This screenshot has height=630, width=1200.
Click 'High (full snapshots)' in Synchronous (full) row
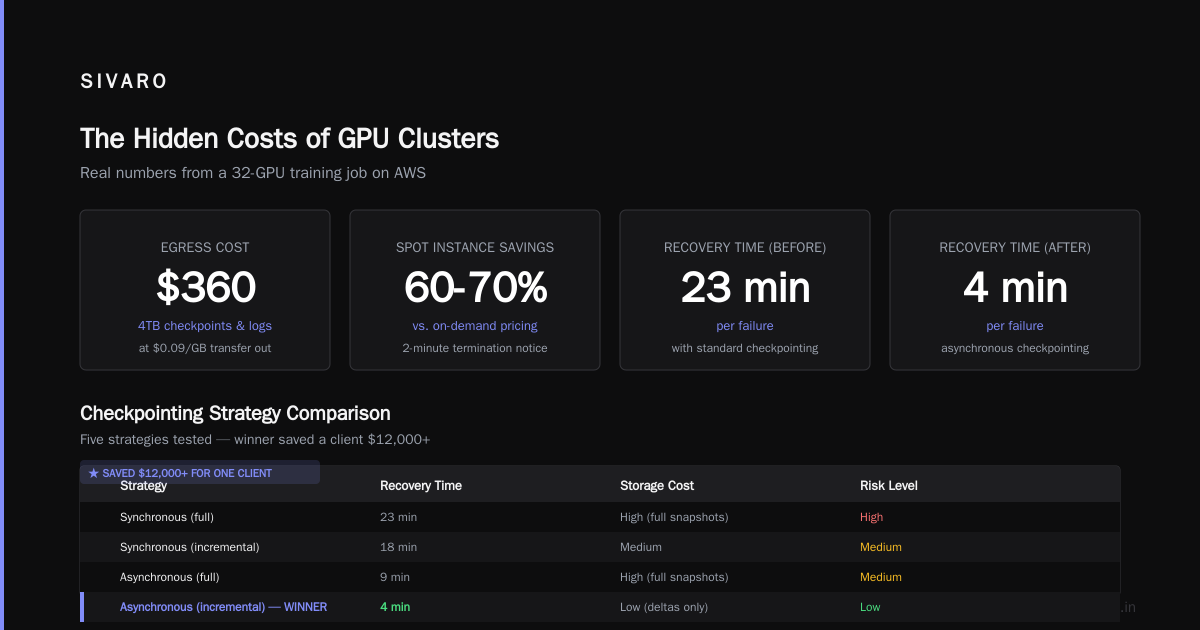674,517
